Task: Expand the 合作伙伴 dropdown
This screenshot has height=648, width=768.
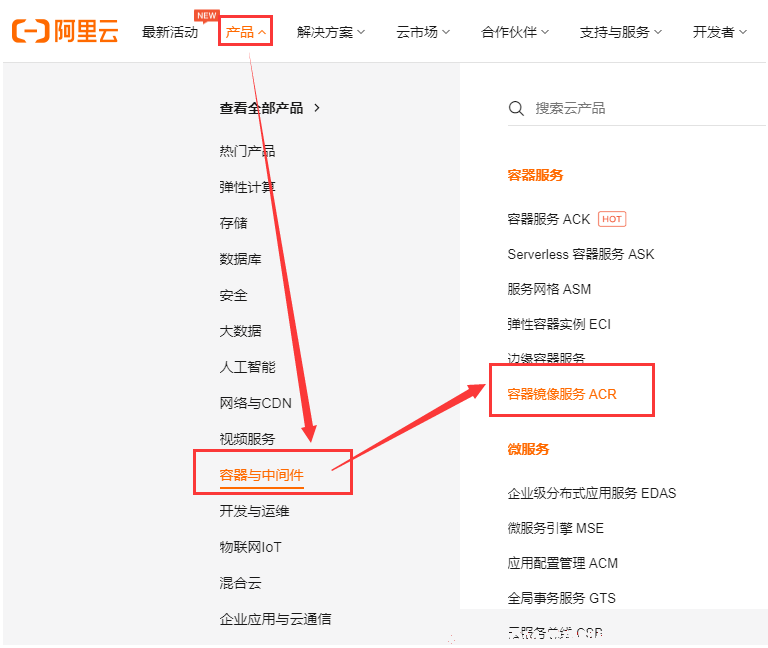Action: (x=515, y=32)
